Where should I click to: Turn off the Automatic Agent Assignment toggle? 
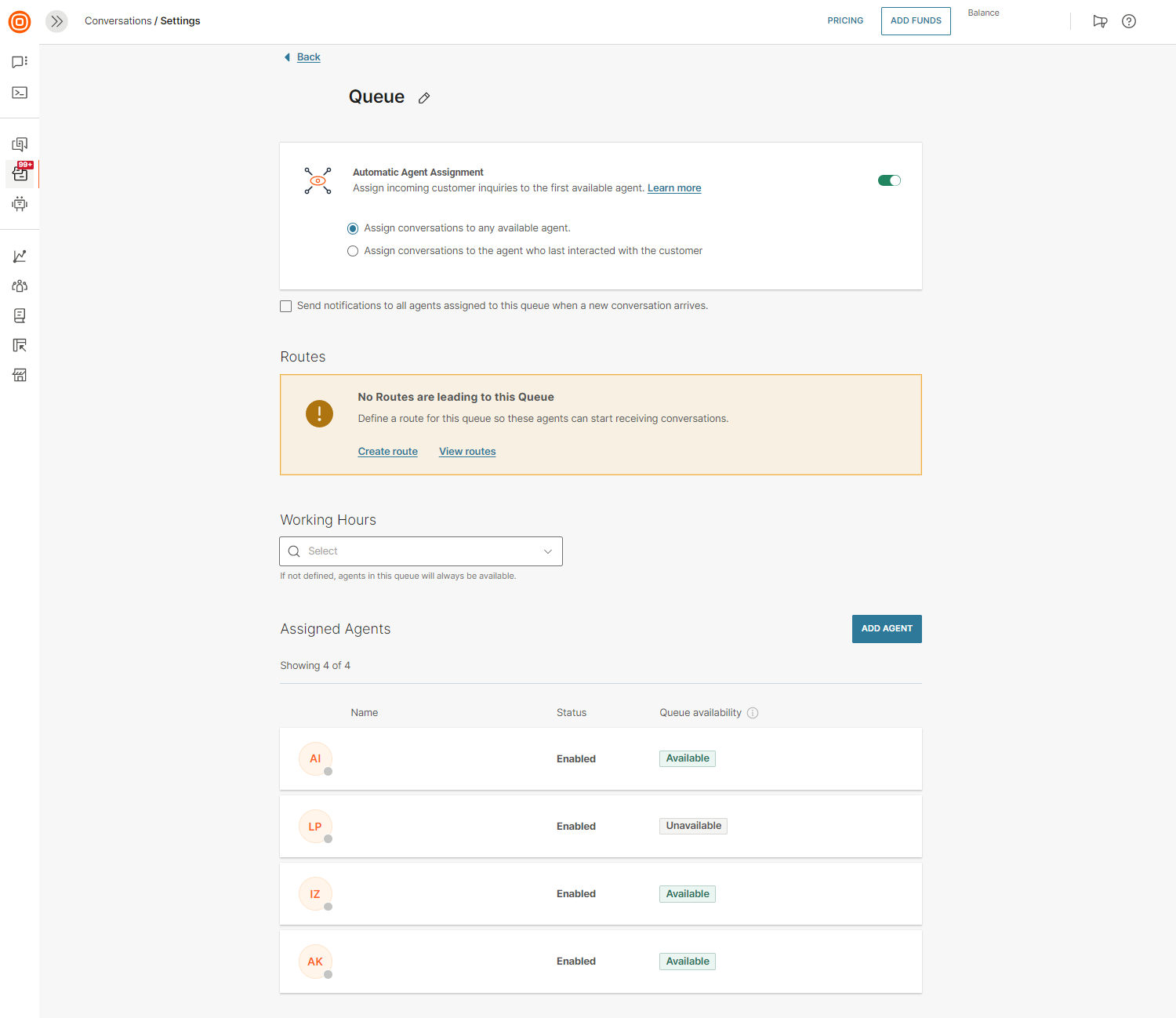point(889,180)
